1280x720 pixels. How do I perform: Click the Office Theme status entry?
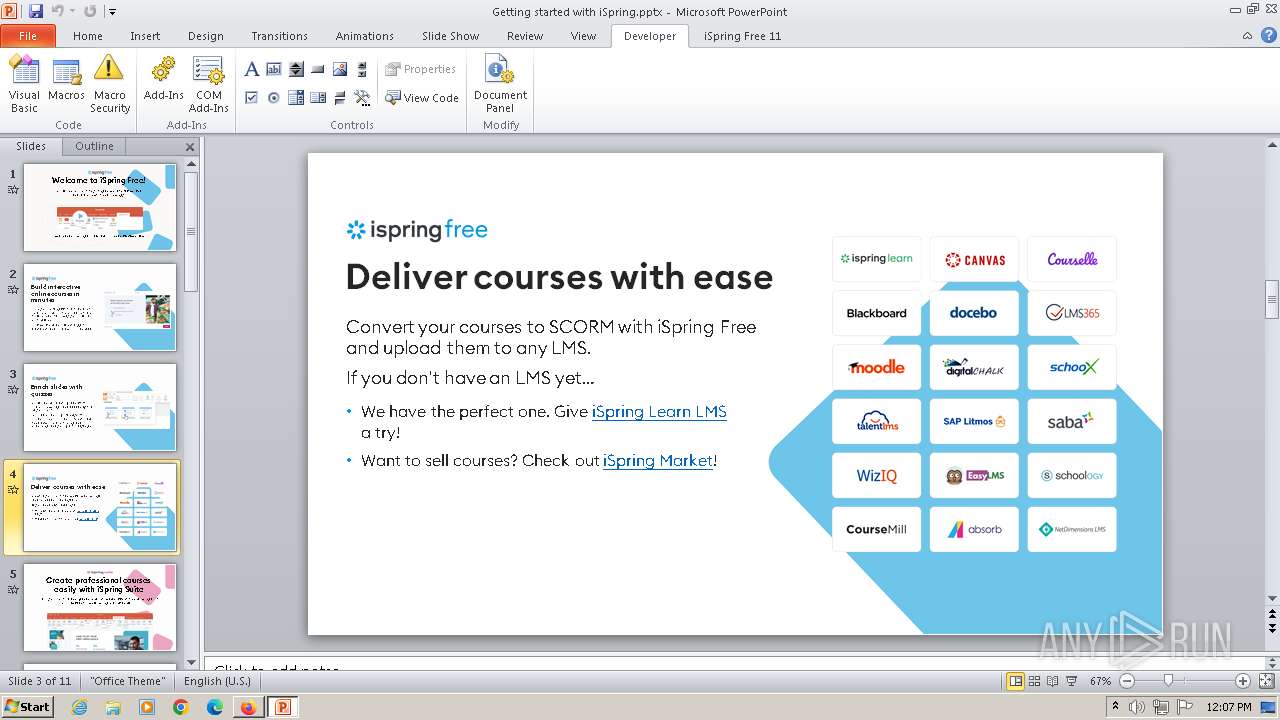[x=128, y=681]
